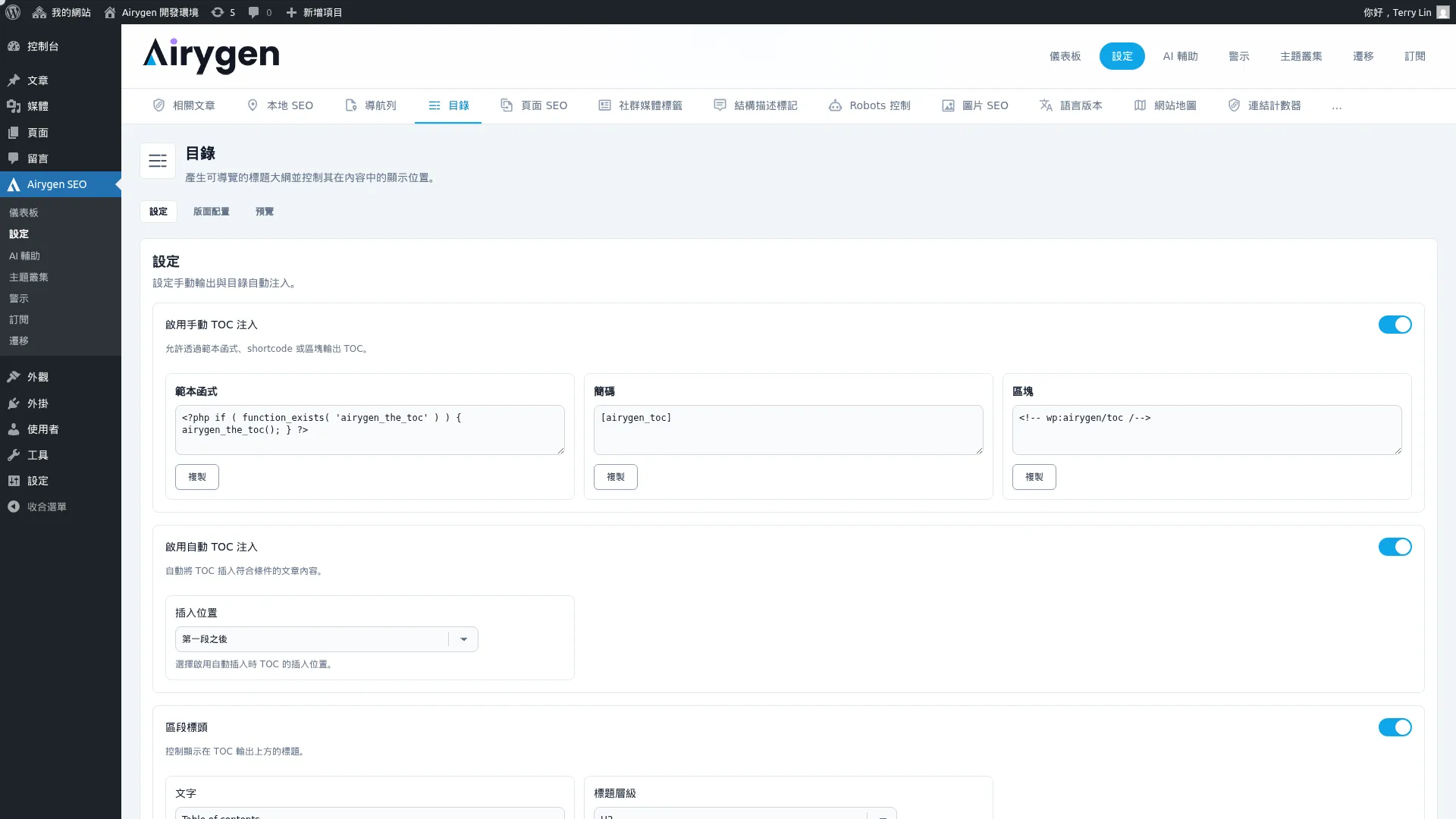This screenshot has height=819, width=1456.
Task: Open AI 輔助 in the sidebar submenu
Action: pos(24,256)
